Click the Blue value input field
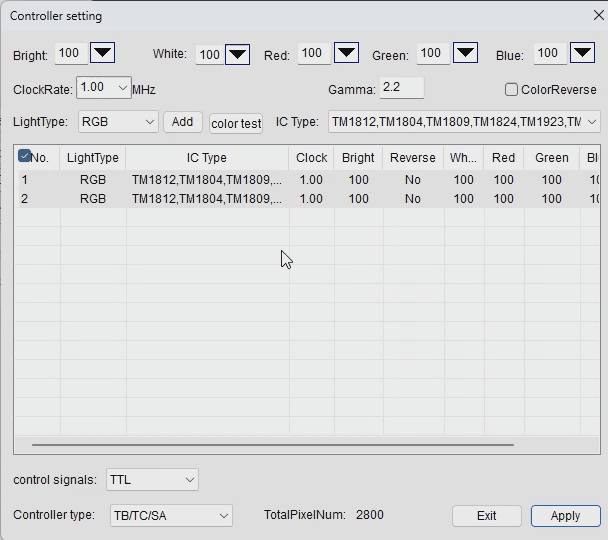The width and height of the screenshot is (608, 540). click(x=550, y=53)
